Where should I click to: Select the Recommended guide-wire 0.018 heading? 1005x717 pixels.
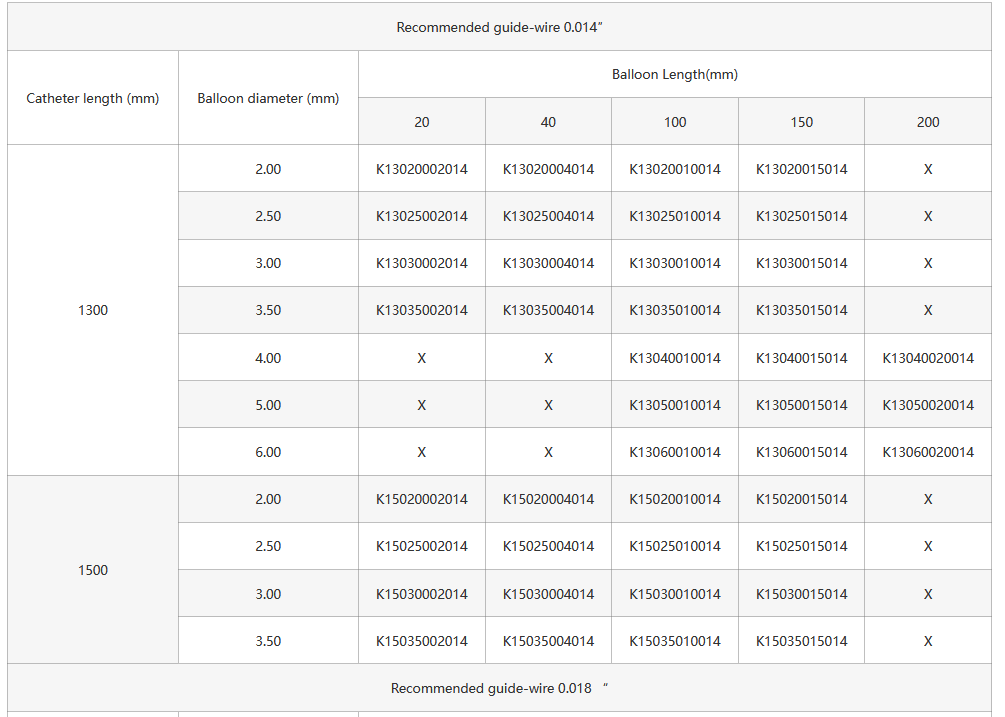point(499,688)
